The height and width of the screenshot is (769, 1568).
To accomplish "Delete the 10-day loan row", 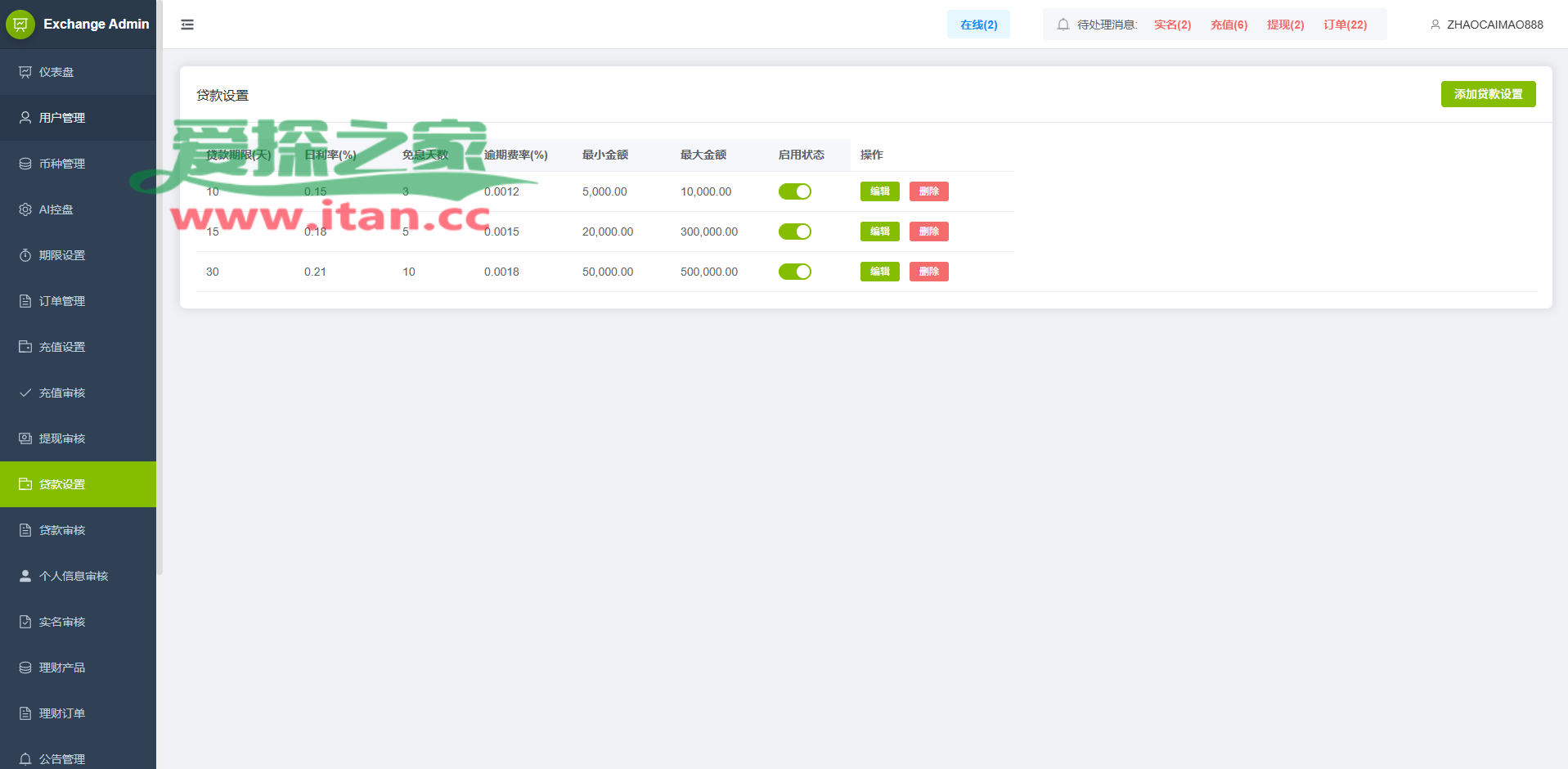I will pyautogui.click(x=929, y=191).
